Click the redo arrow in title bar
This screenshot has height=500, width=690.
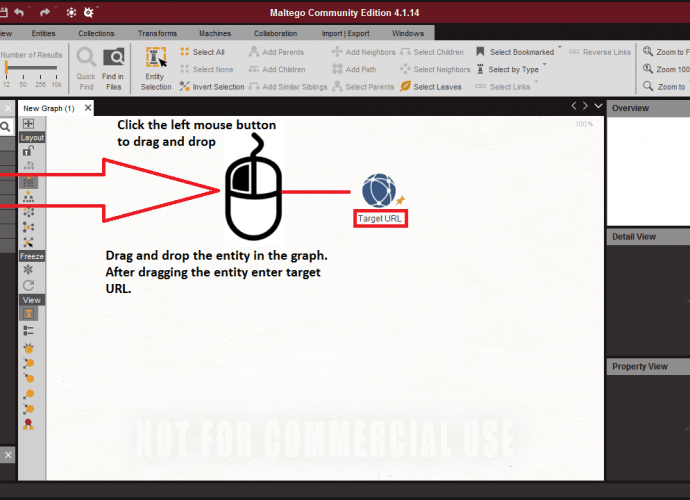tap(44, 12)
